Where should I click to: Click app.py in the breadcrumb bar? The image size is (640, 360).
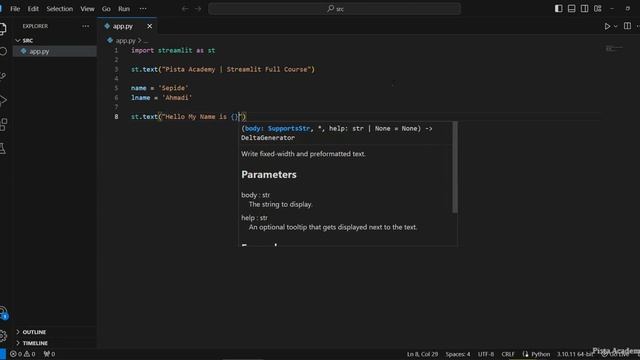pyautogui.click(x=125, y=41)
